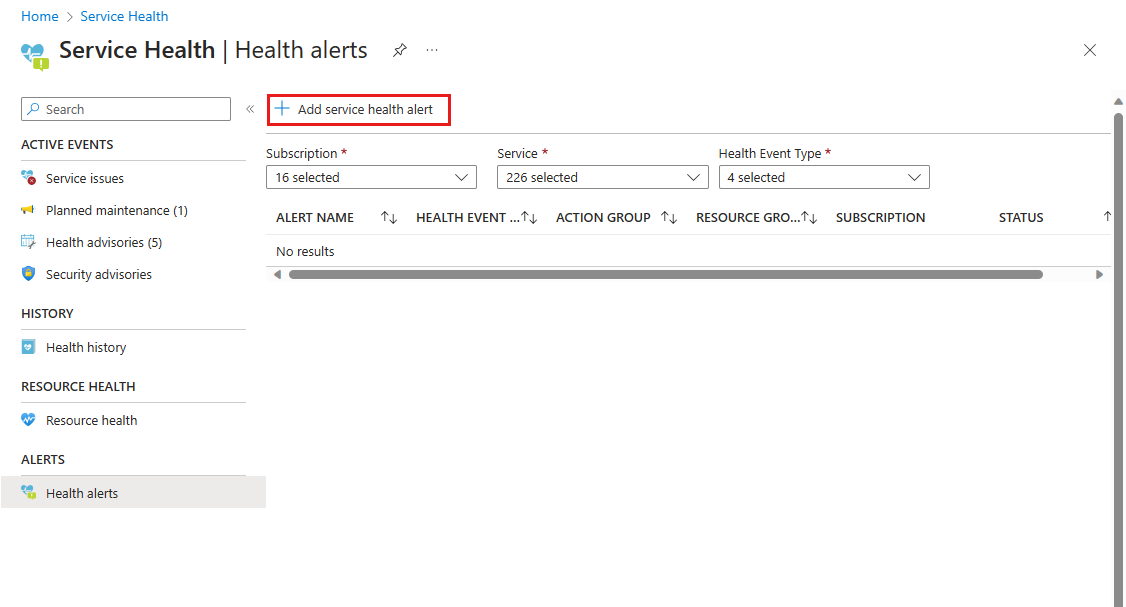Collapse the sidebar with double chevron
Viewport: 1126px width, 607px height.
250,109
